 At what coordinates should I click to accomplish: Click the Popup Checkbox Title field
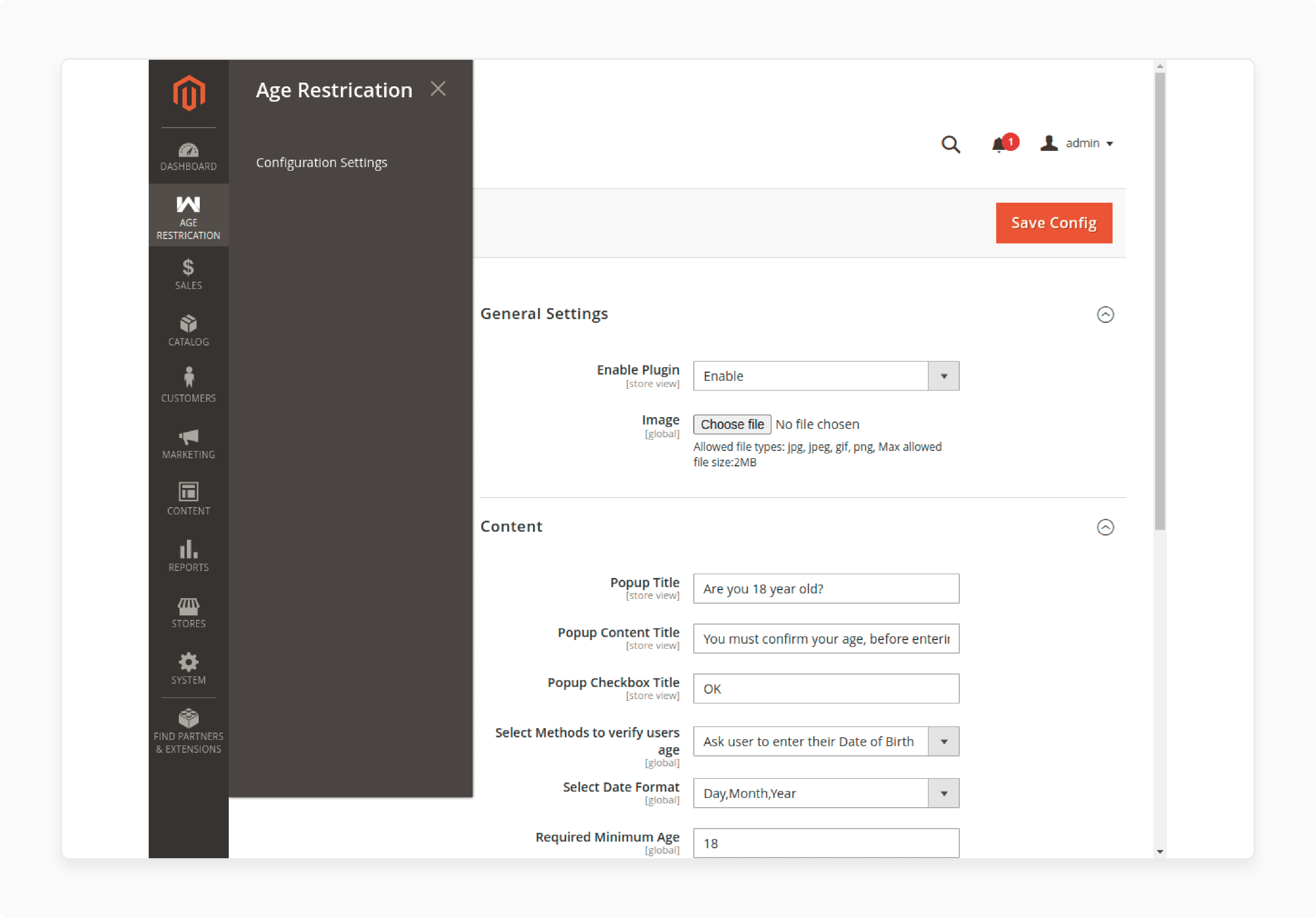826,689
